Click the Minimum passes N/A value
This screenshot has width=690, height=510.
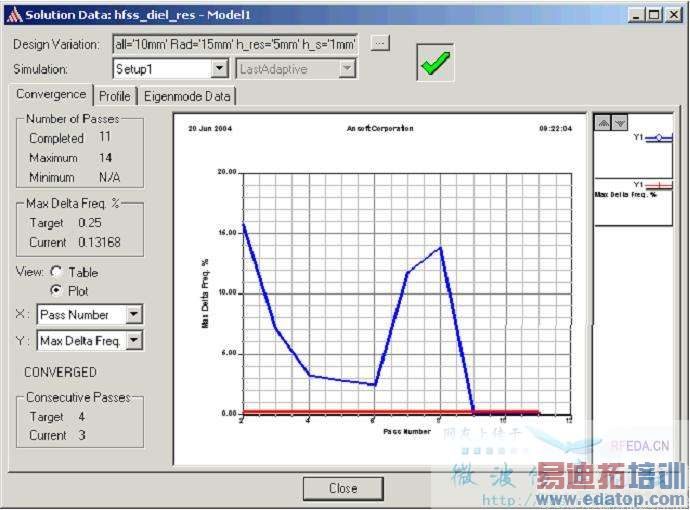tap(109, 177)
